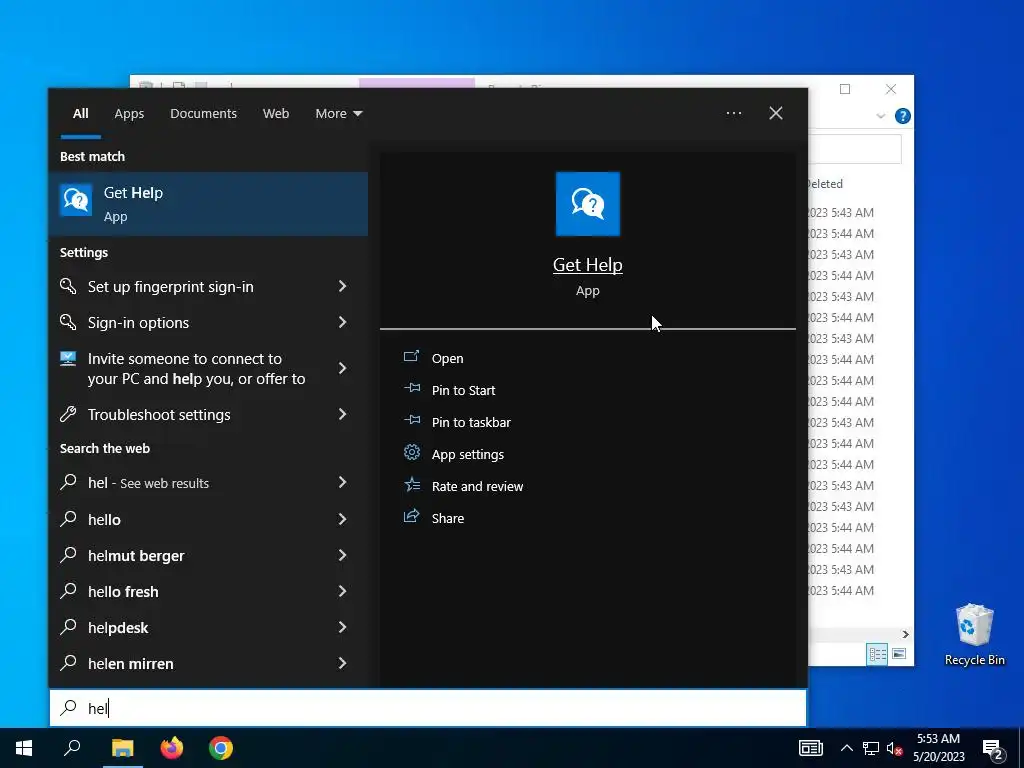Expand the Sign-in options arrow
The height and width of the screenshot is (768, 1024).
(x=342, y=323)
